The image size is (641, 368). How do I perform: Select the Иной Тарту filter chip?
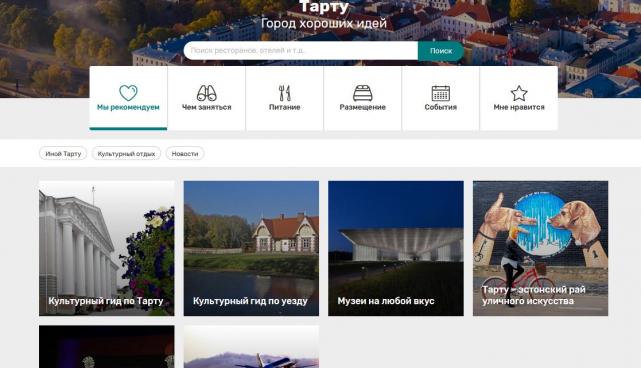(63, 154)
